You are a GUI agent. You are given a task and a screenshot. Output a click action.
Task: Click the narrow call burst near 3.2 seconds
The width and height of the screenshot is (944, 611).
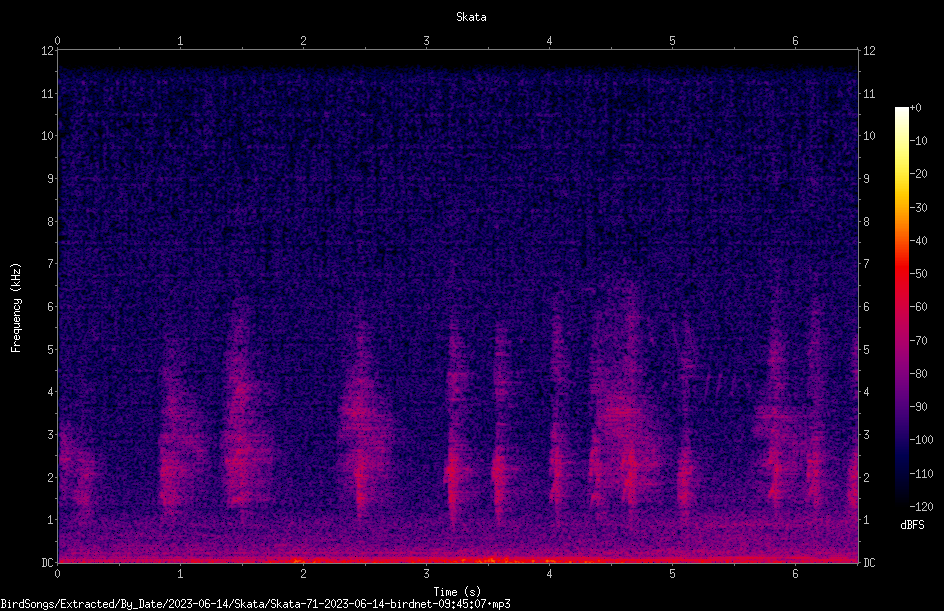pos(452,433)
